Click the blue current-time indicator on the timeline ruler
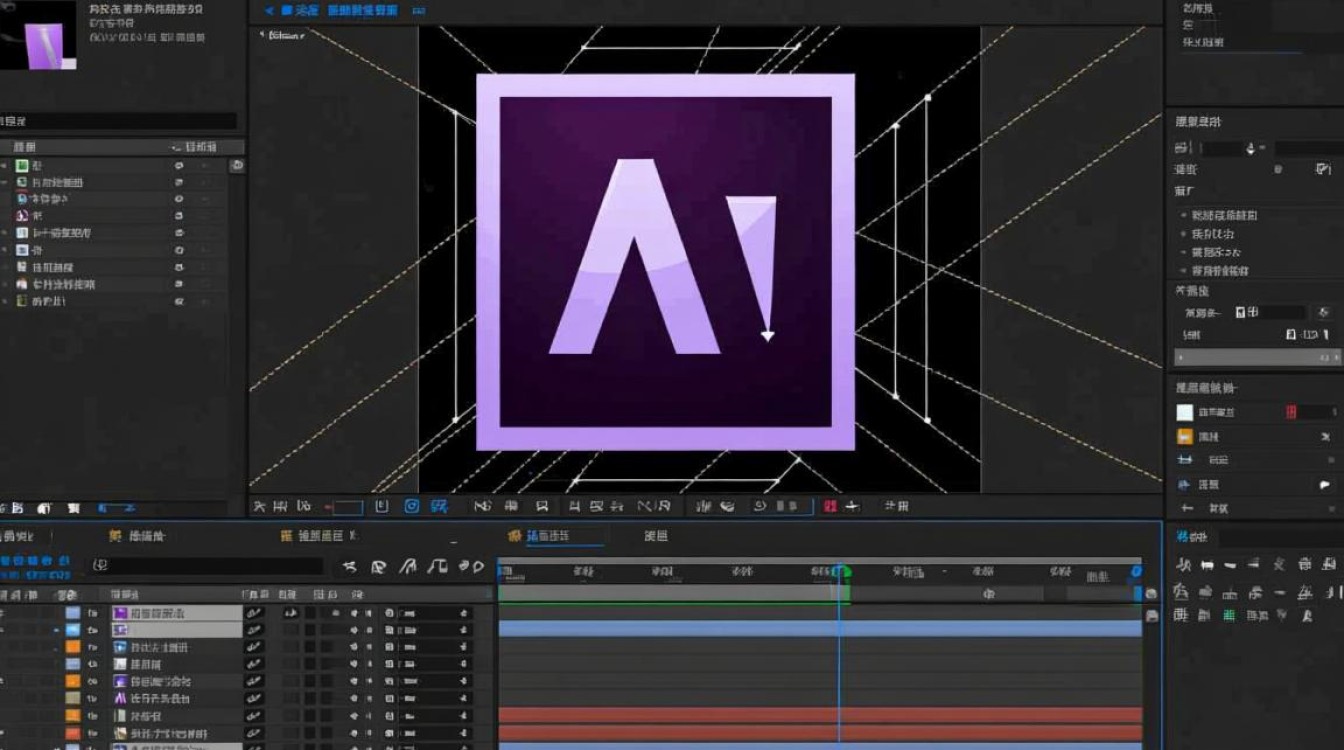This screenshot has height=750, width=1344. point(840,572)
